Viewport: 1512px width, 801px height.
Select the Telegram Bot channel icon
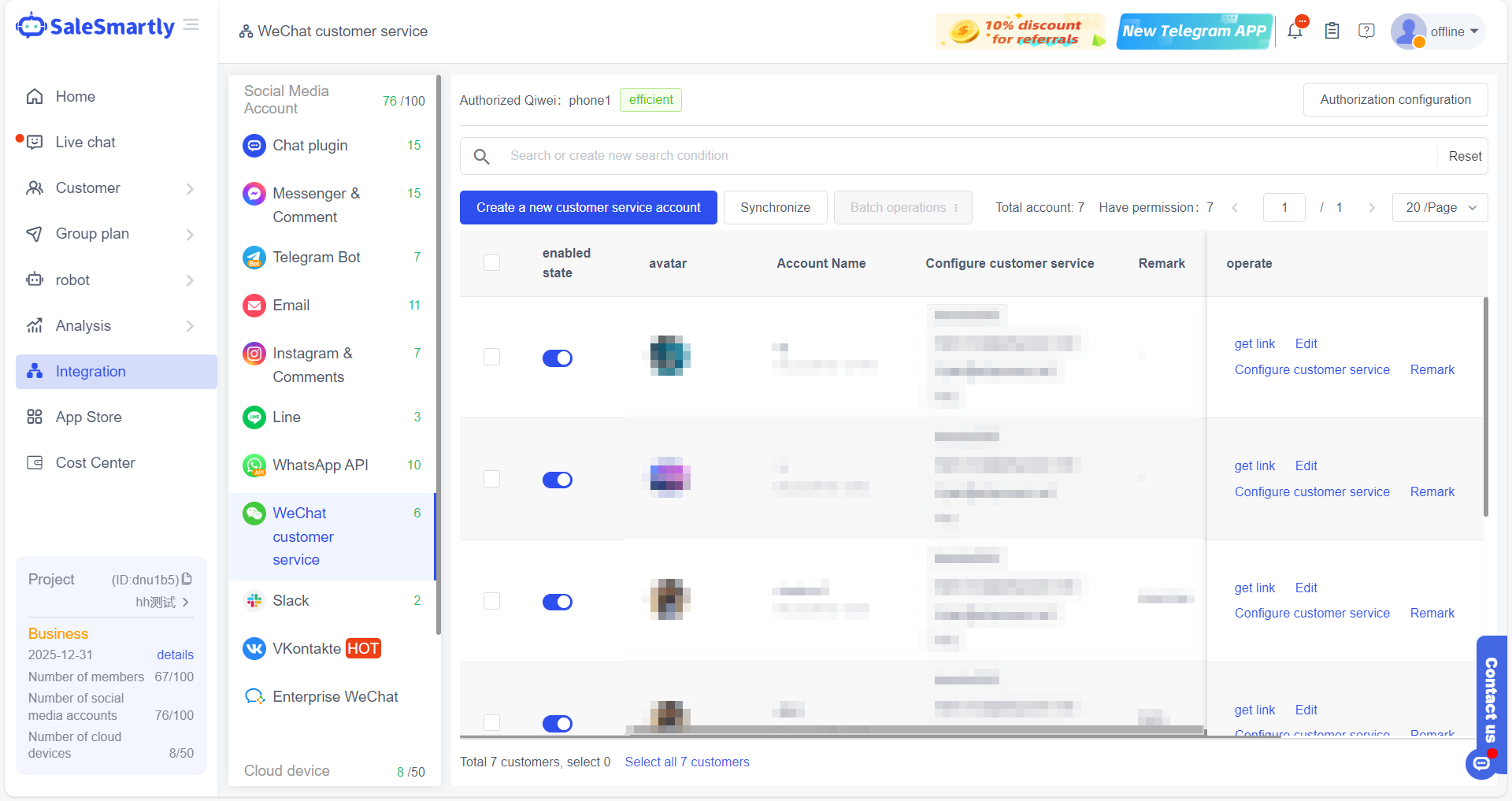pos(254,258)
